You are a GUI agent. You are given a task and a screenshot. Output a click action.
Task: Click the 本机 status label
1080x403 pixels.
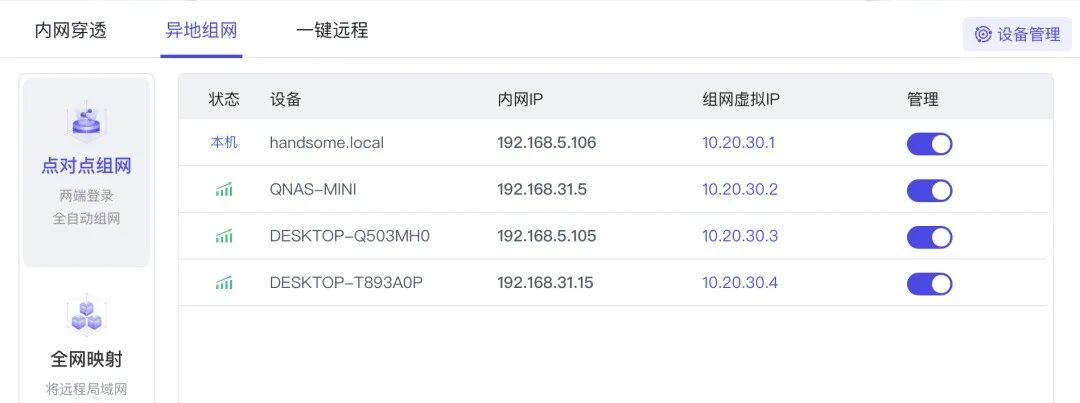[x=224, y=143]
